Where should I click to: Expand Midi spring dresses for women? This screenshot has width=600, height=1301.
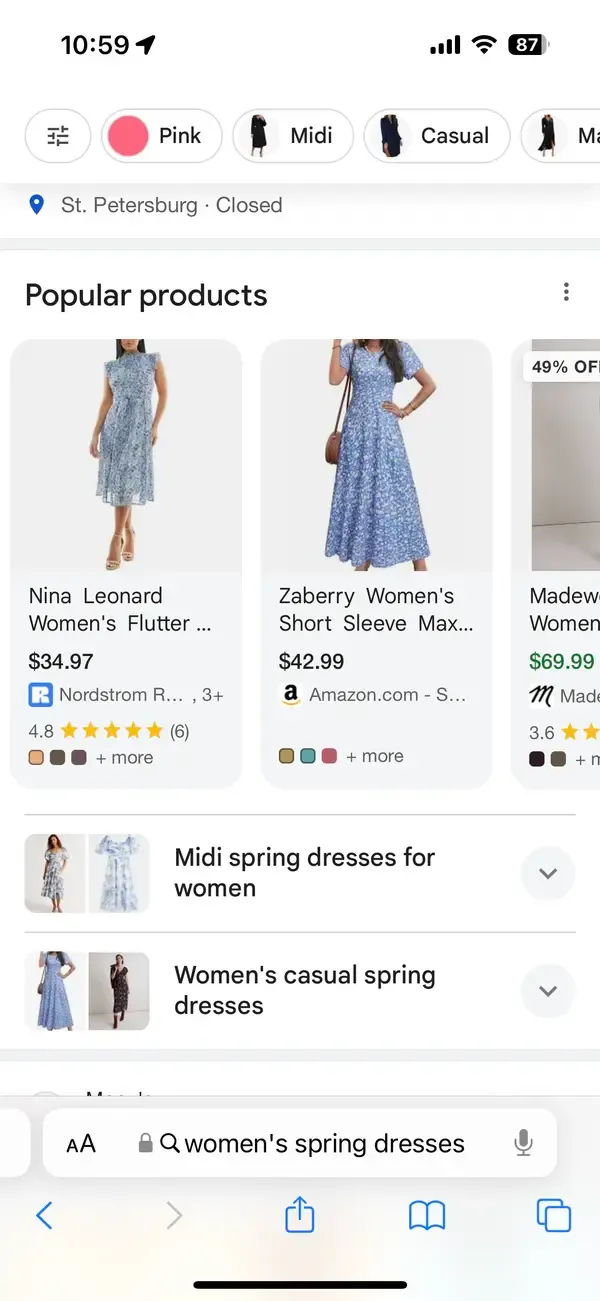point(548,873)
